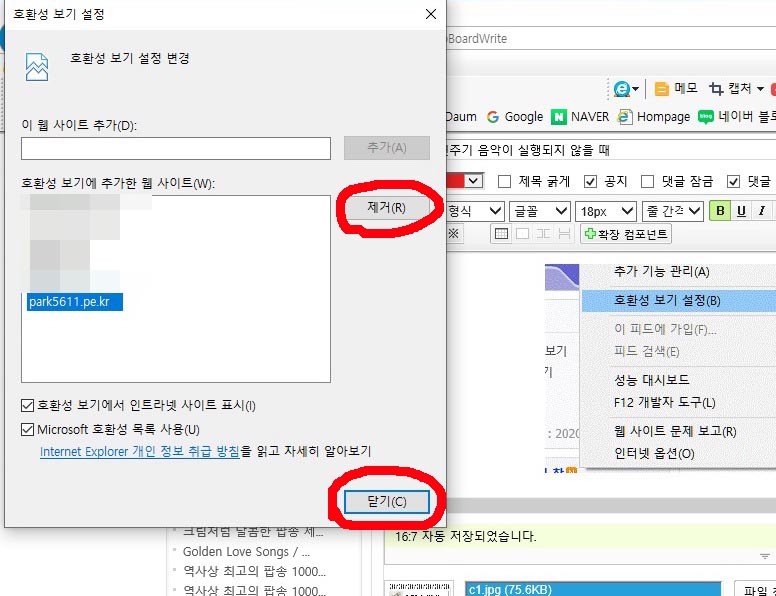Select the 캡처 capture crop icon
The height and width of the screenshot is (596, 776).
716,89
